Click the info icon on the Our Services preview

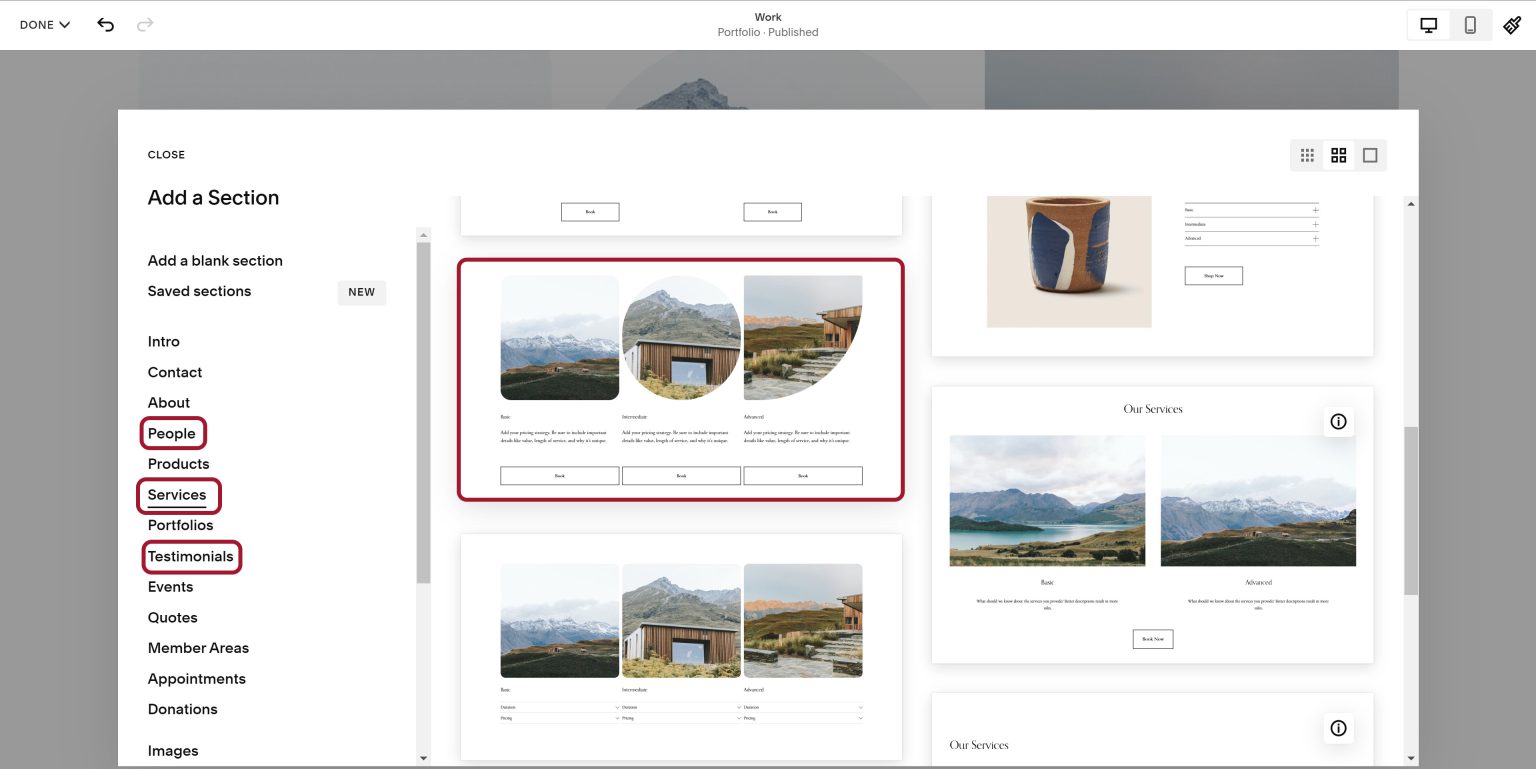[x=1338, y=421]
